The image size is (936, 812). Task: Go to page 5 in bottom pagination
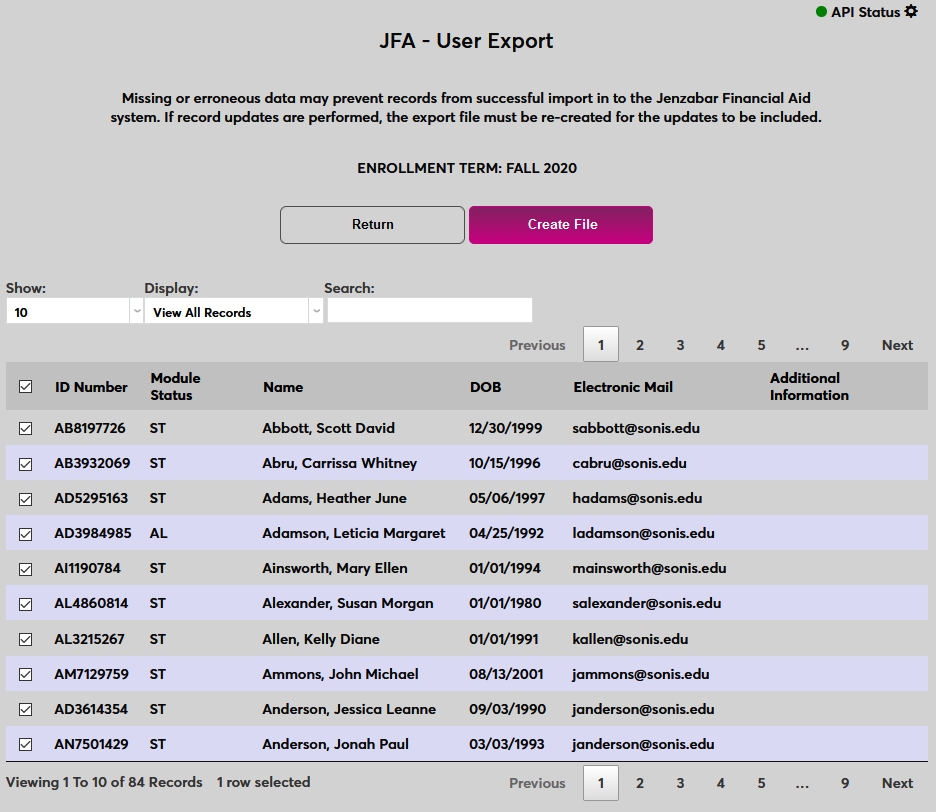point(761,783)
